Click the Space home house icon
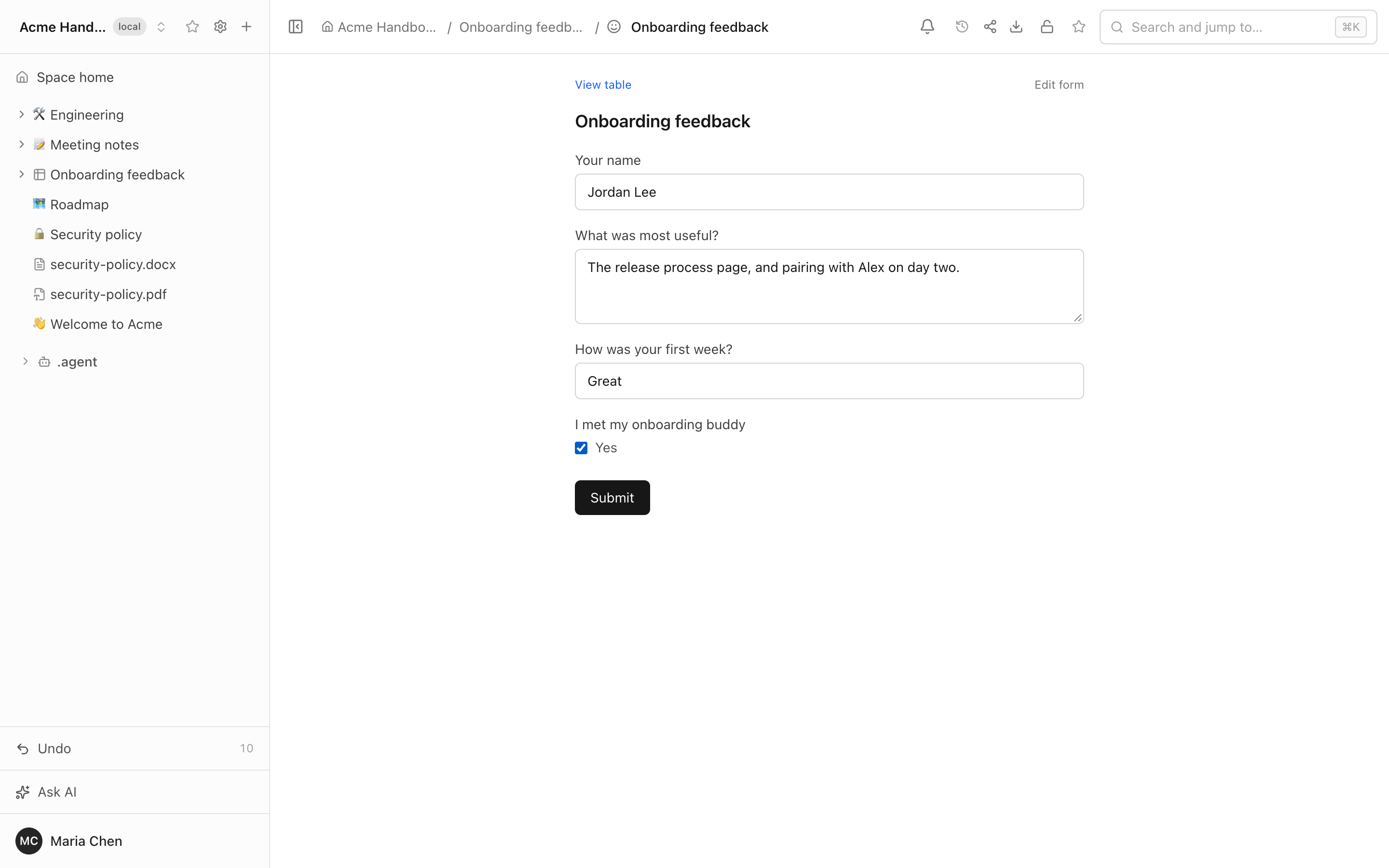 click(22, 77)
